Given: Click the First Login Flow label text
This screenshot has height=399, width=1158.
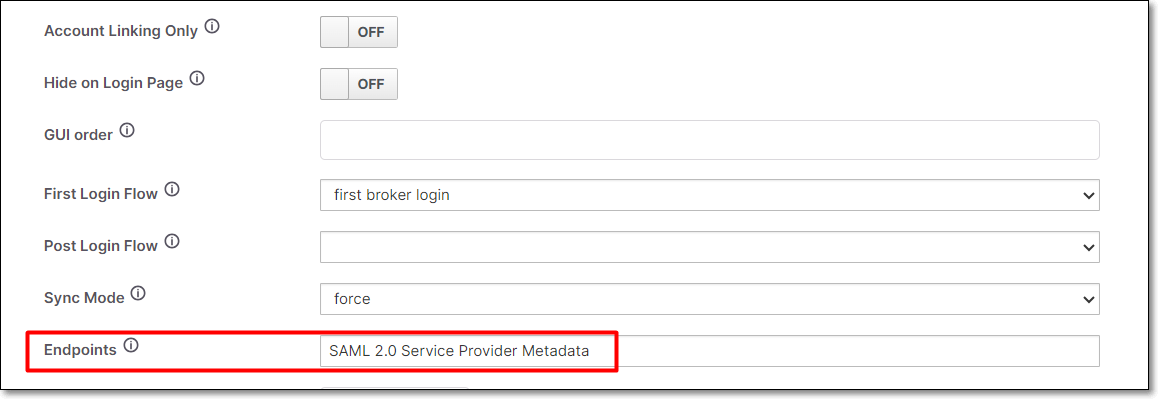Looking at the screenshot, I should coord(101,194).
